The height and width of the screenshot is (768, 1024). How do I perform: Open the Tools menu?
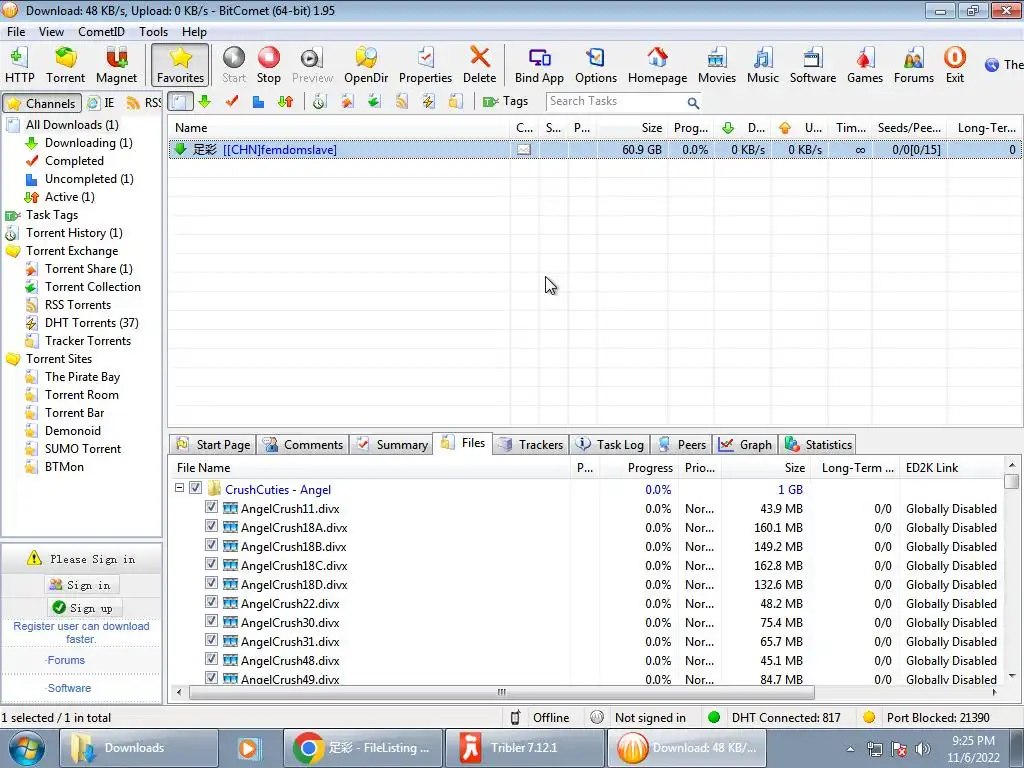[153, 31]
